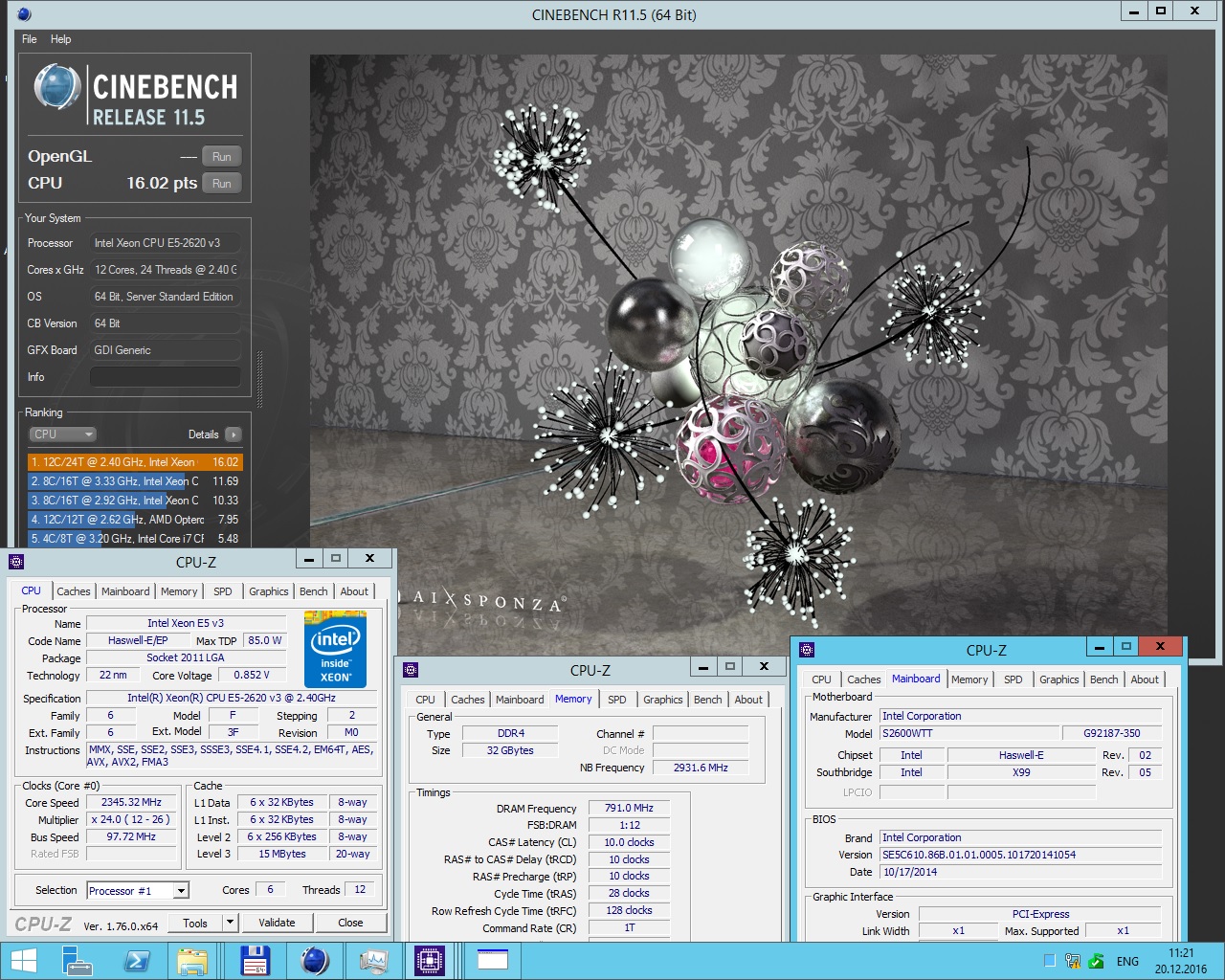
Task: Open Graphics tab in Mainboard CPU-Z window
Action: (x=1059, y=679)
